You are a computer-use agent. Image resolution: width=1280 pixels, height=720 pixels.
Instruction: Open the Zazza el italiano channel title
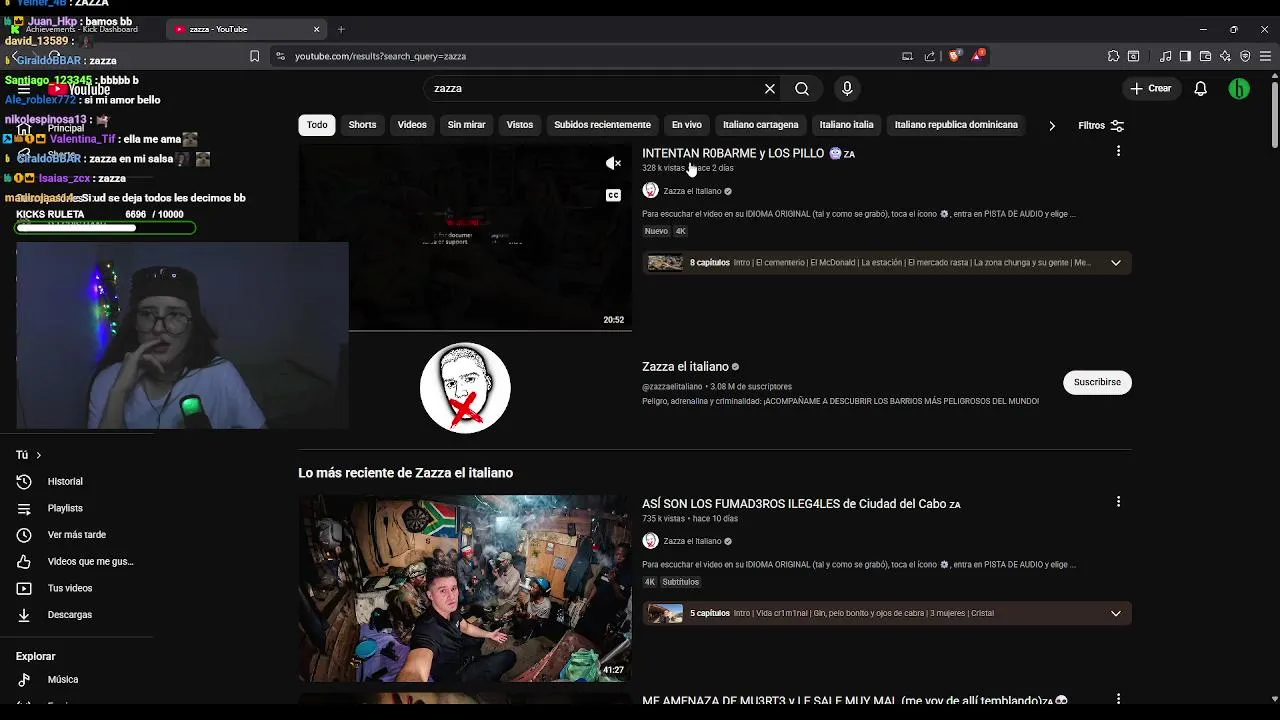coord(685,367)
